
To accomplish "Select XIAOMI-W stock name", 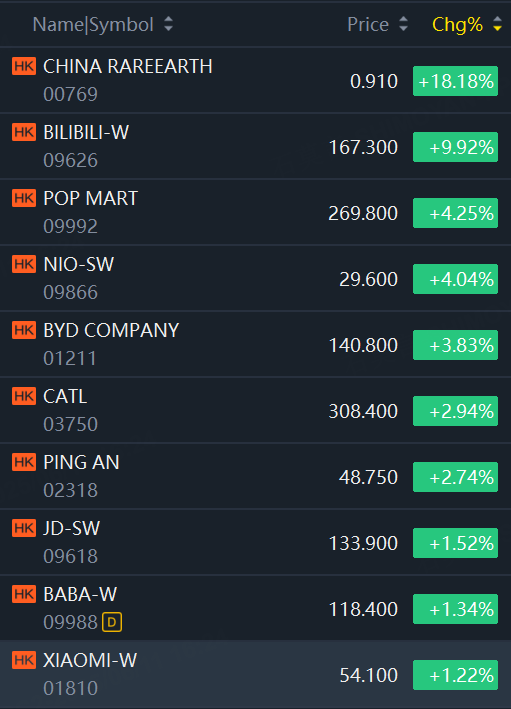I will (x=90, y=661).
